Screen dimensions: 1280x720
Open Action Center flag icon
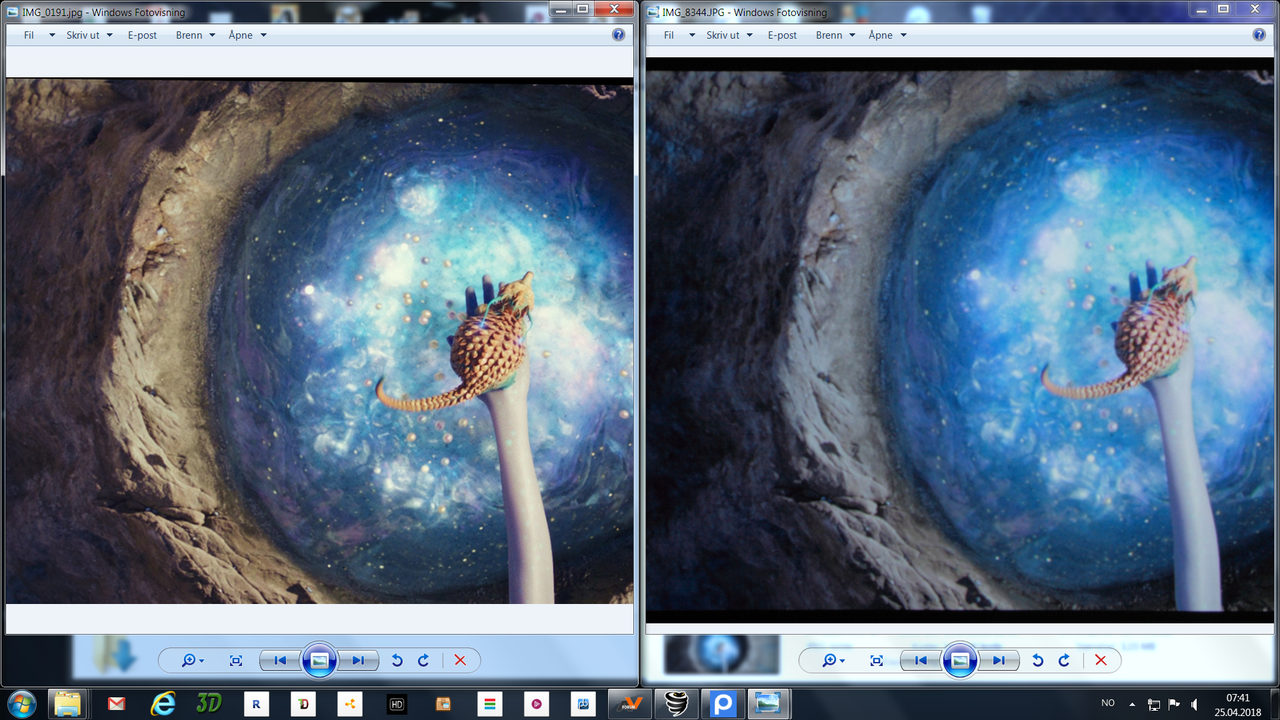1174,703
